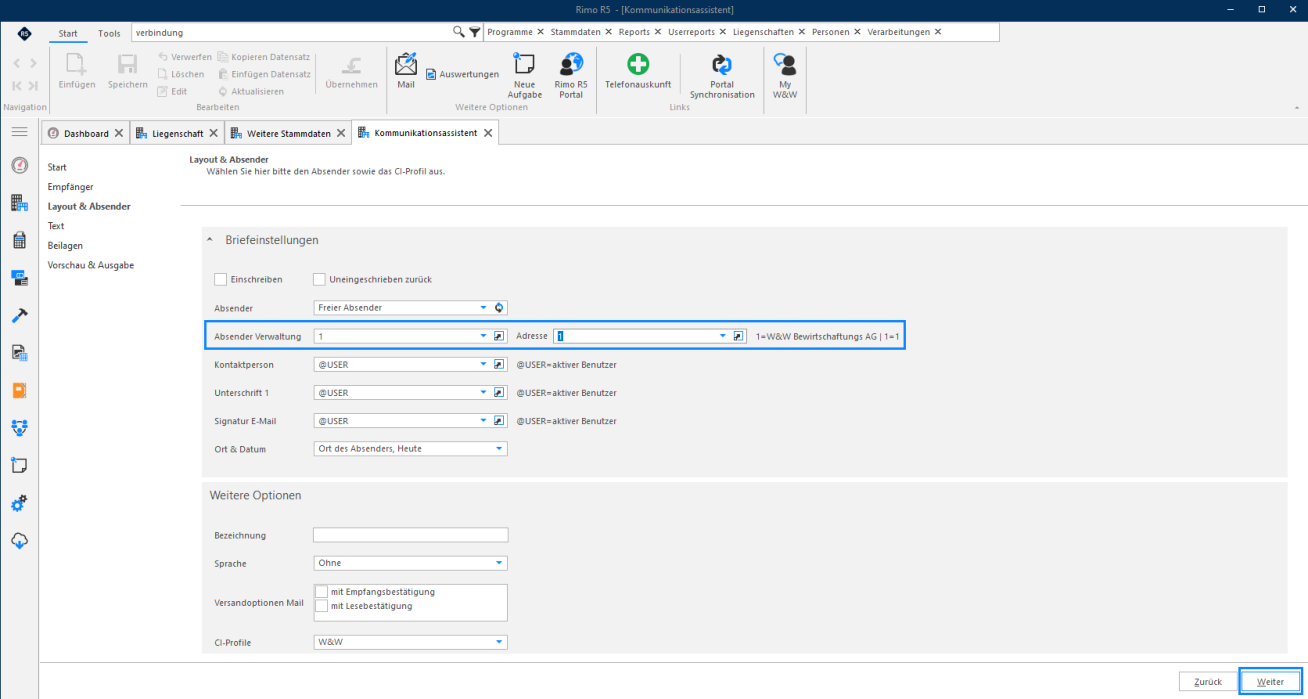This screenshot has height=699, width=1308.
Task: Click the Weiter button
Action: pyautogui.click(x=1270, y=681)
